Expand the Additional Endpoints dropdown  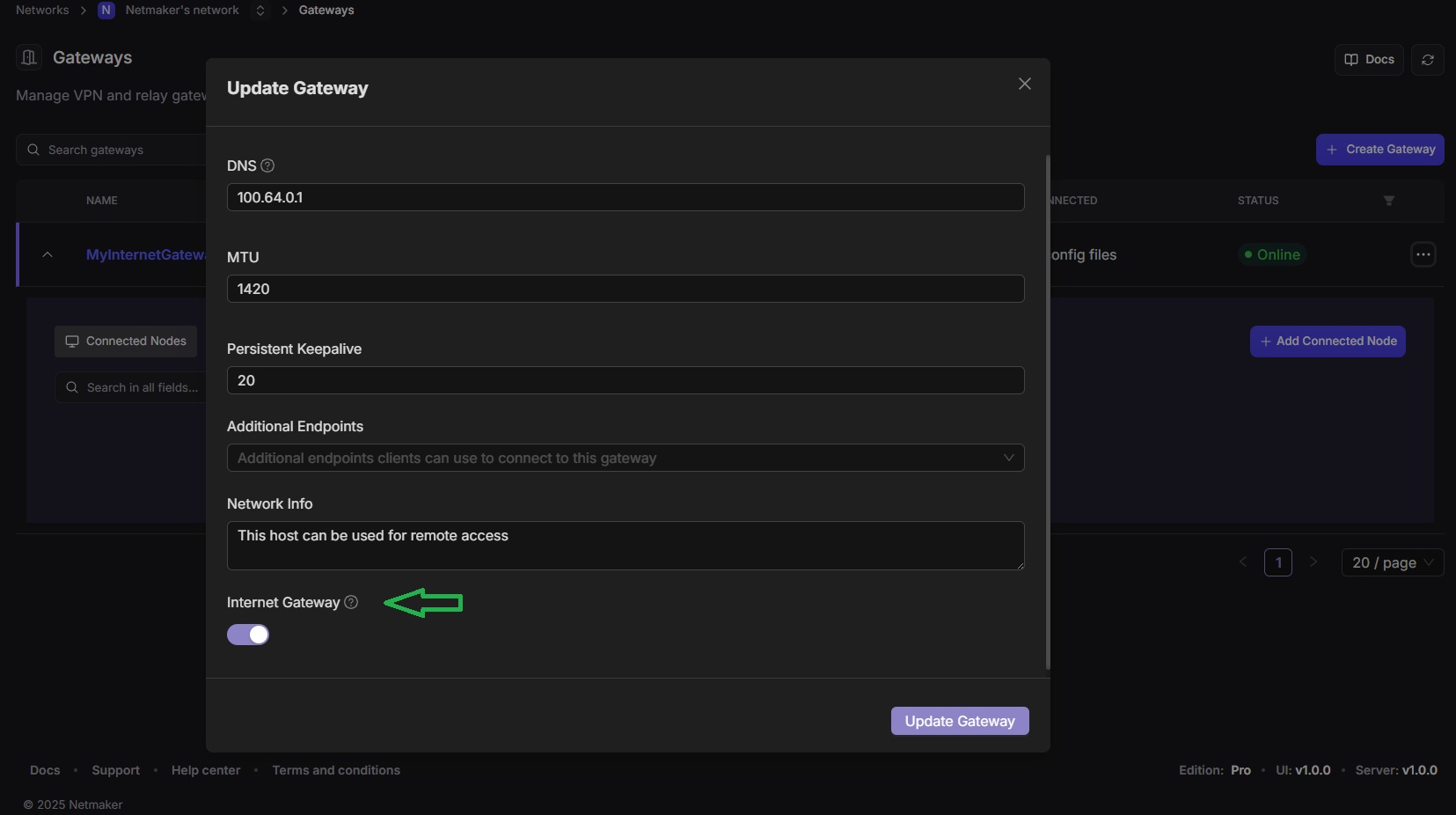coord(626,458)
